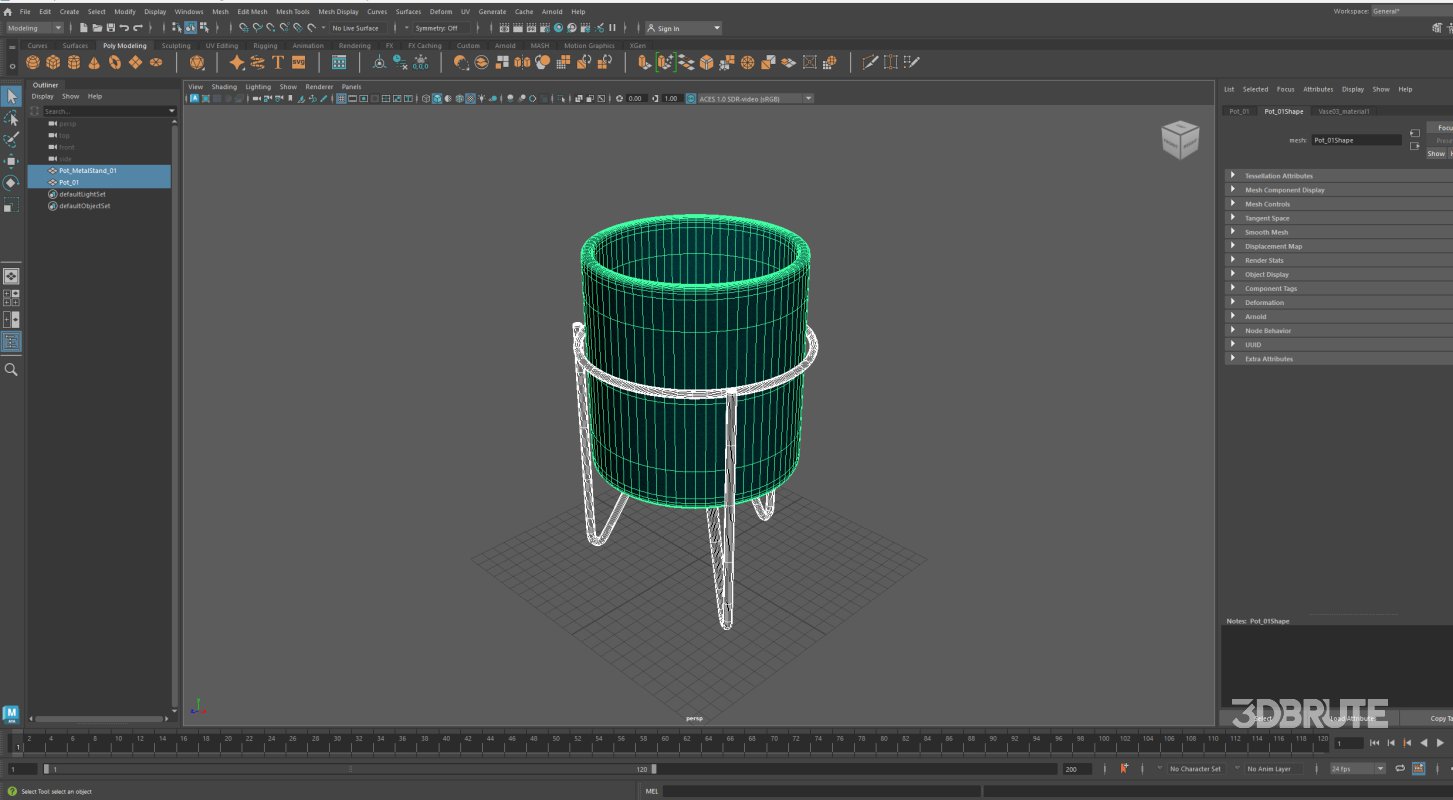Switch to the UV Editing shelf tab
Viewport: 1453px width, 800px height.
pos(221,46)
